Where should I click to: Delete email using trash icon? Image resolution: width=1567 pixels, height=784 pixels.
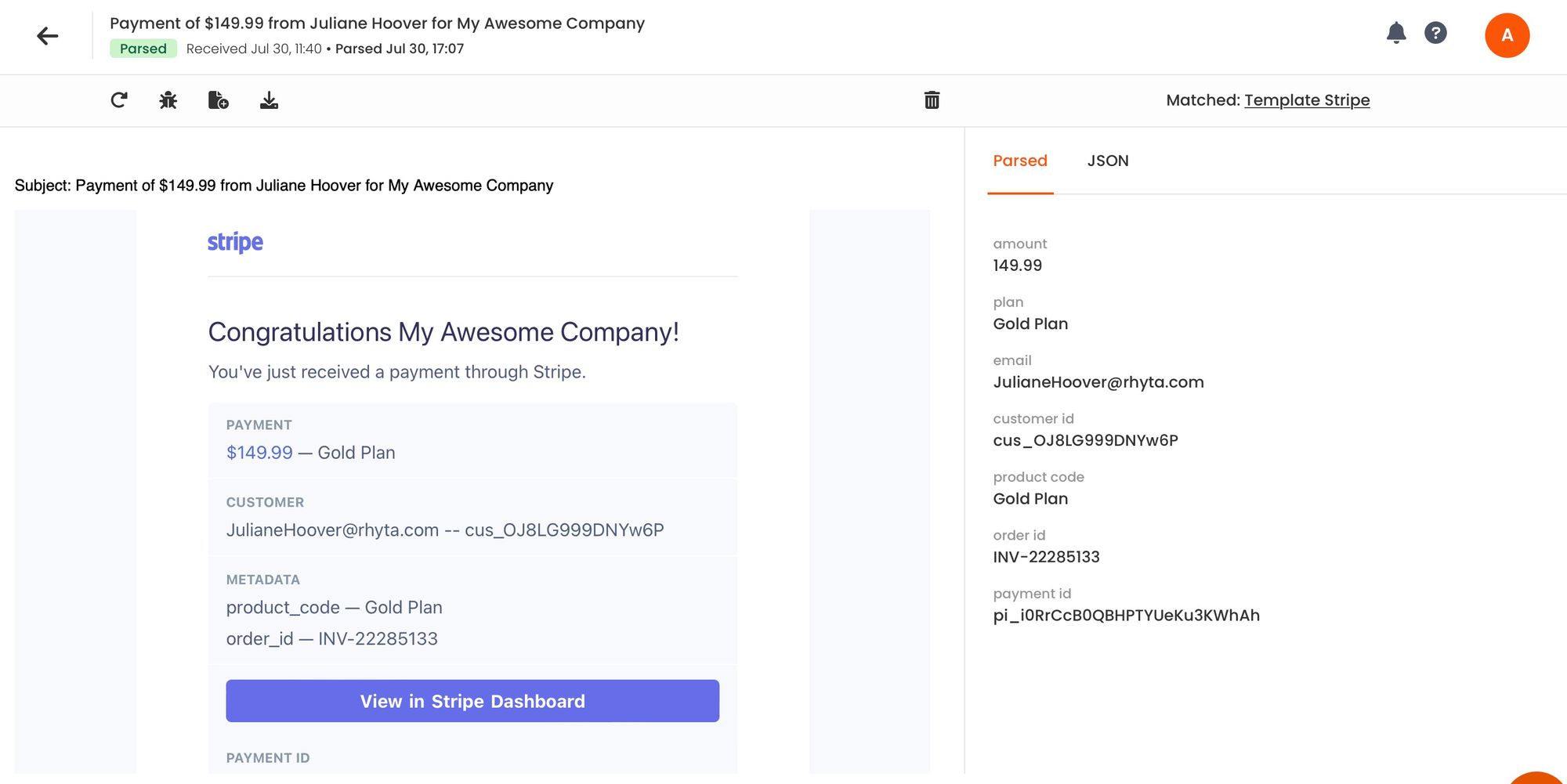pyautogui.click(x=932, y=100)
